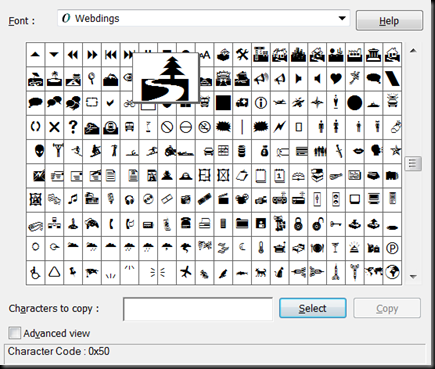
Task: Focus the Characters to copy field
Action: point(198,309)
